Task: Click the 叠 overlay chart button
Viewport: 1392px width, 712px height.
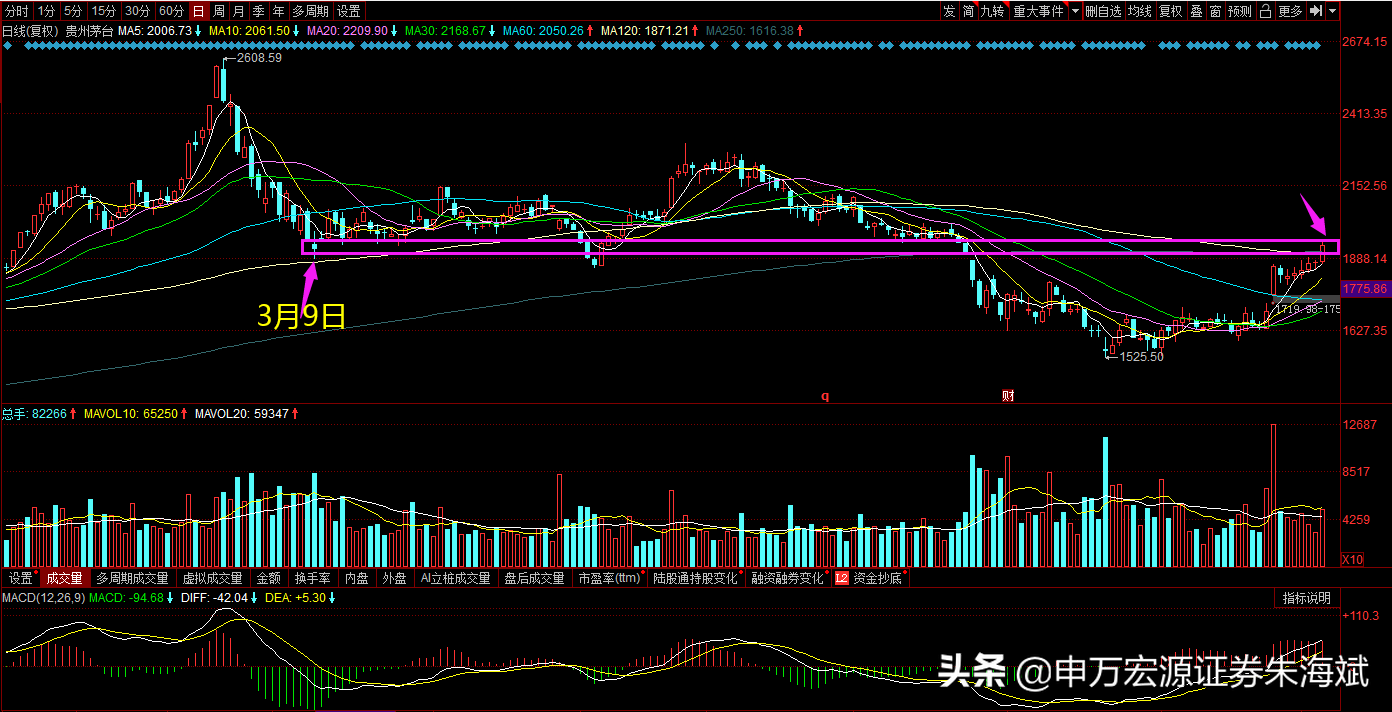Action: click(1196, 11)
